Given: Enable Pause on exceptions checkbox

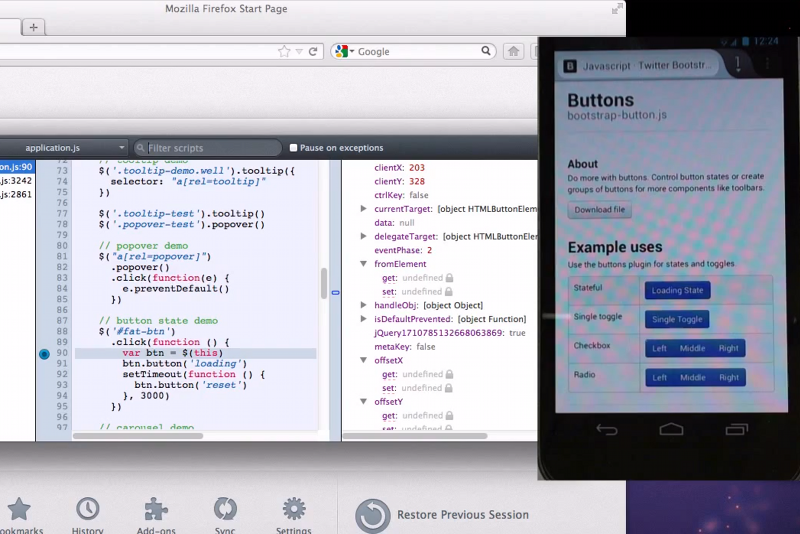Looking at the screenshot, I should [293, 148].
